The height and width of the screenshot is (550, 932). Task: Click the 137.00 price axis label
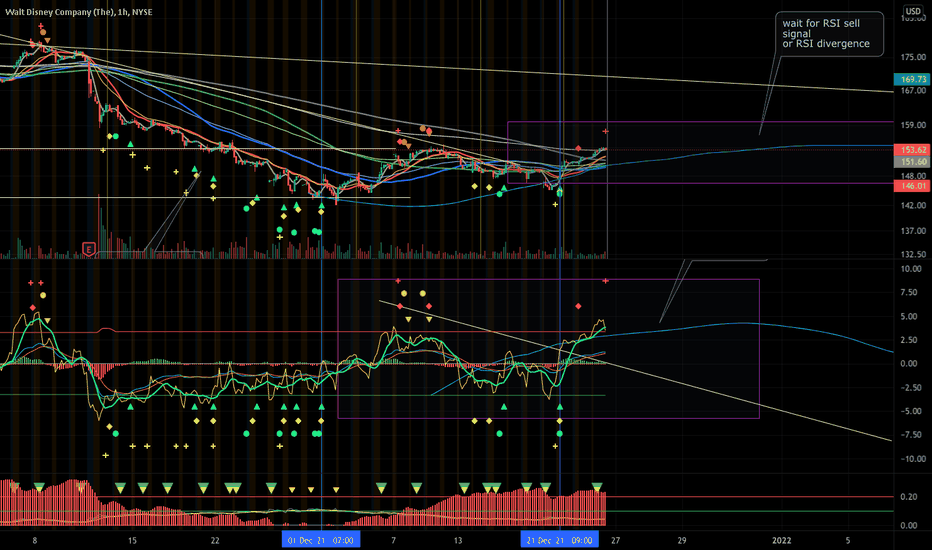pyautogui.click(x=914, y=231)
